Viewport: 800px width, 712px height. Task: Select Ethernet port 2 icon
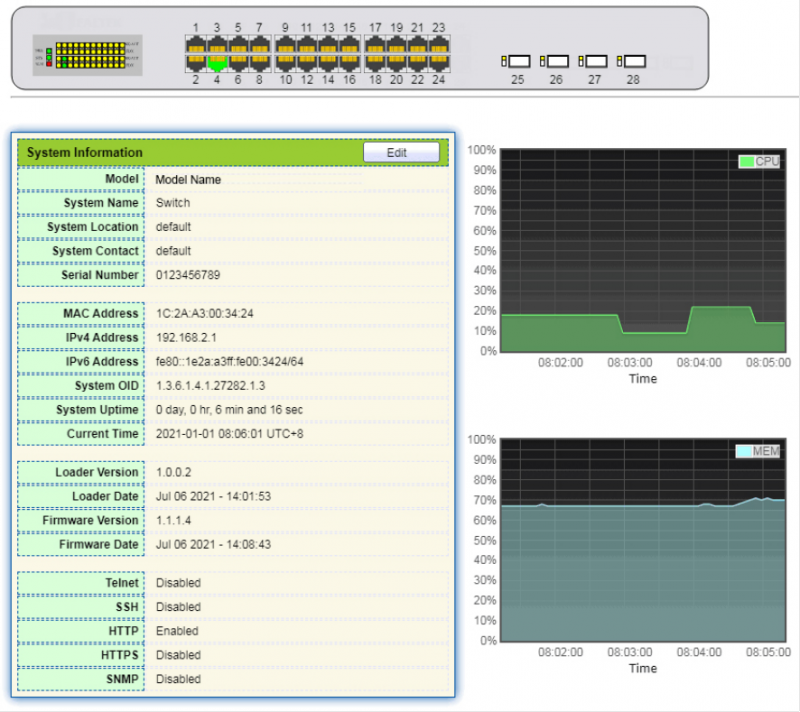point(196,63)
